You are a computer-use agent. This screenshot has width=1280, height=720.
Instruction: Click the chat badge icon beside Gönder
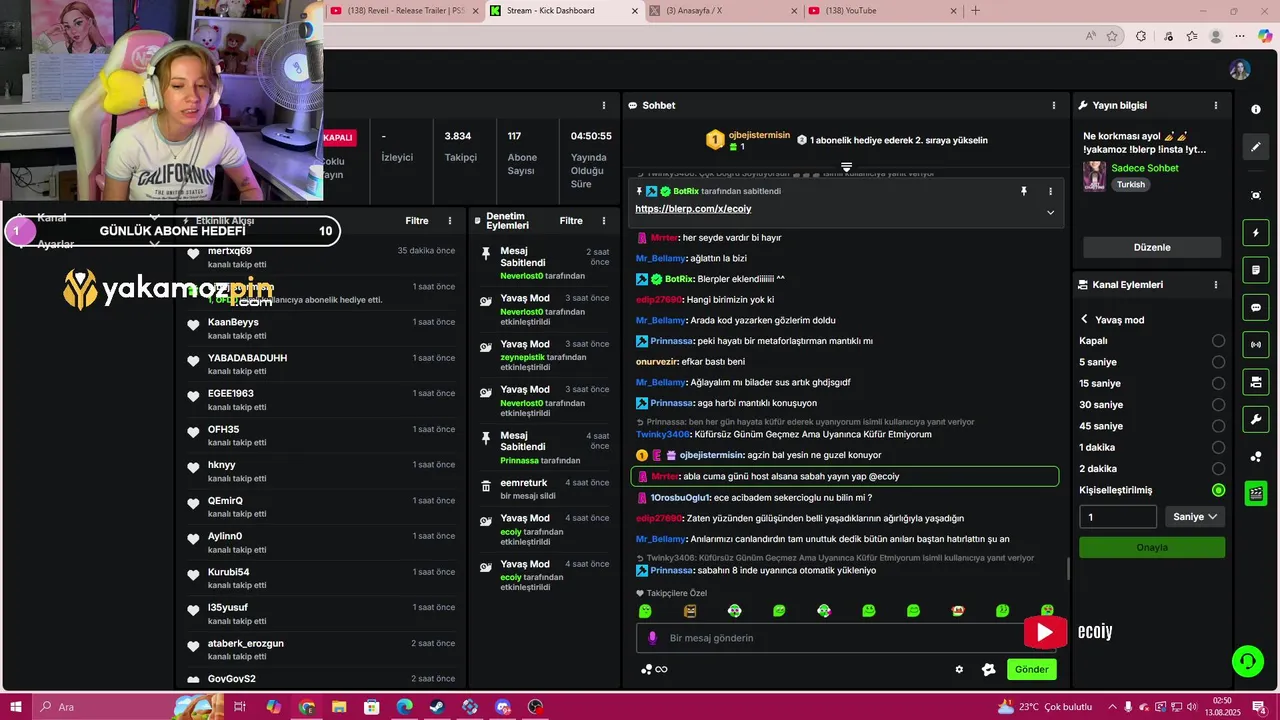point(988,670)
